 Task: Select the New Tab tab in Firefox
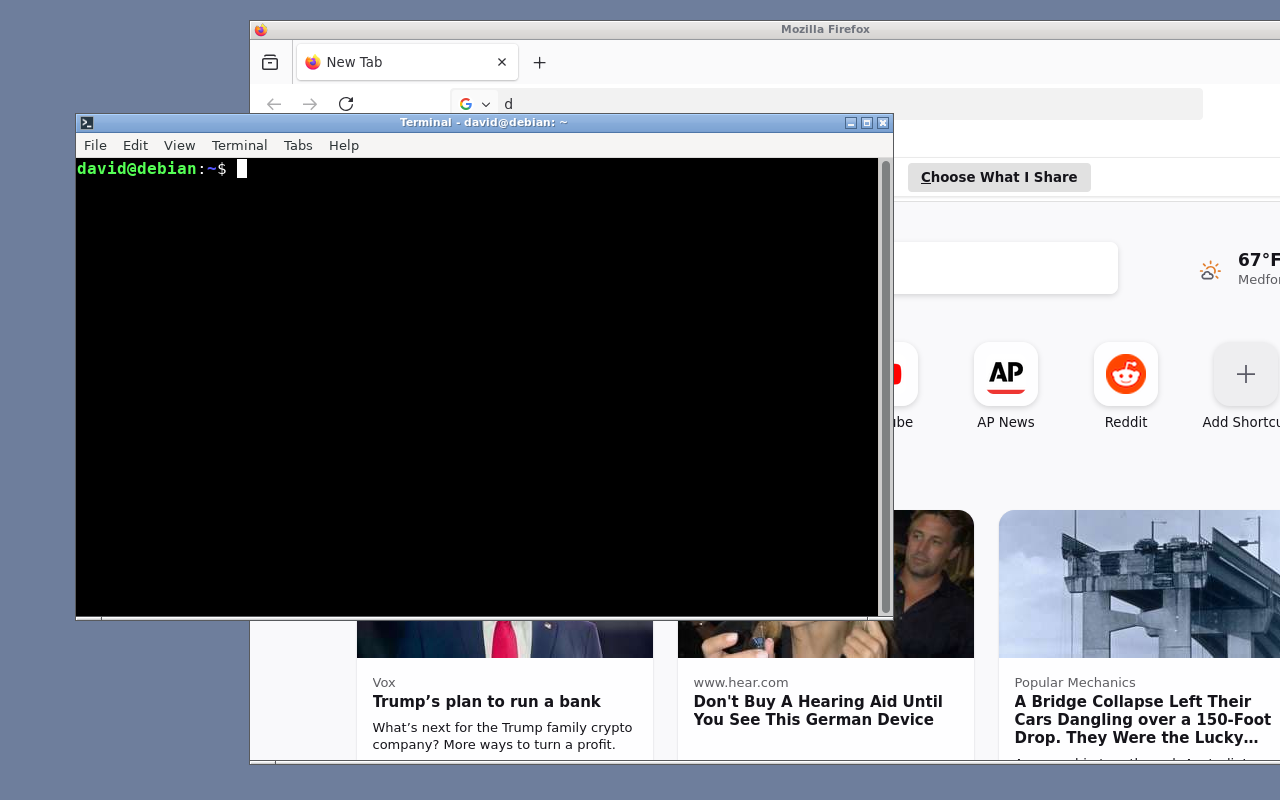pos(407,62)
